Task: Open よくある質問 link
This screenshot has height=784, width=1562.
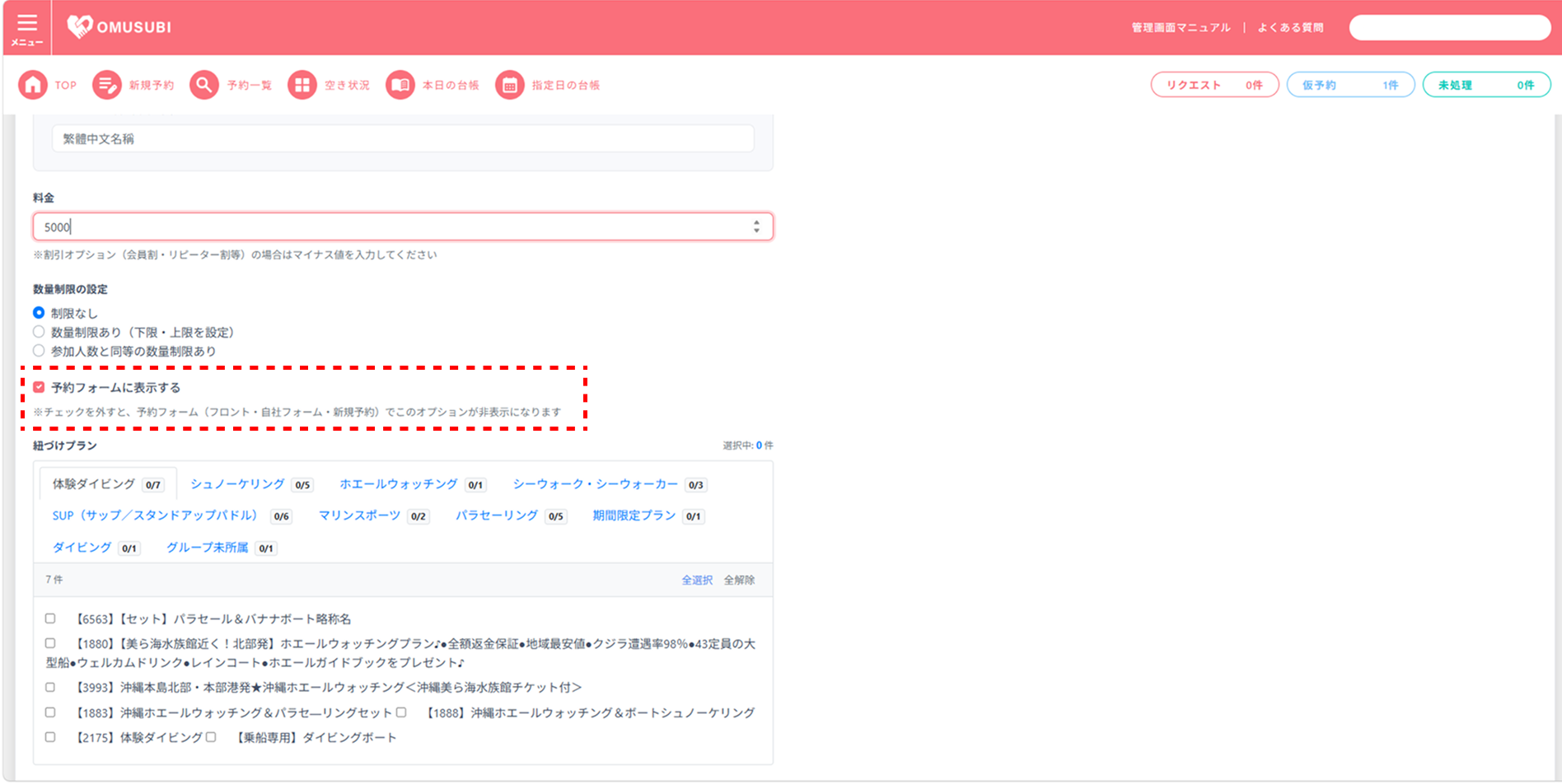Action: 1290,27
